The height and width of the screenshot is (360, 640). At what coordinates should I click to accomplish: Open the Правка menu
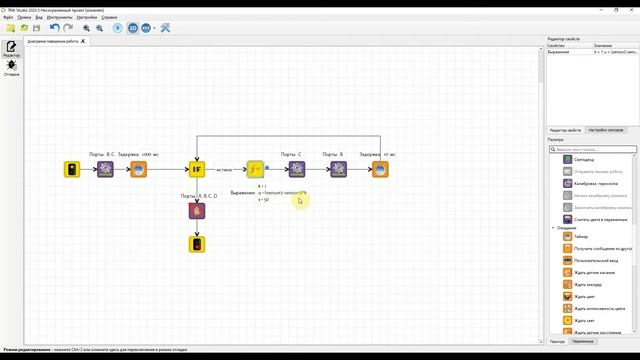(x=24, y=18)
